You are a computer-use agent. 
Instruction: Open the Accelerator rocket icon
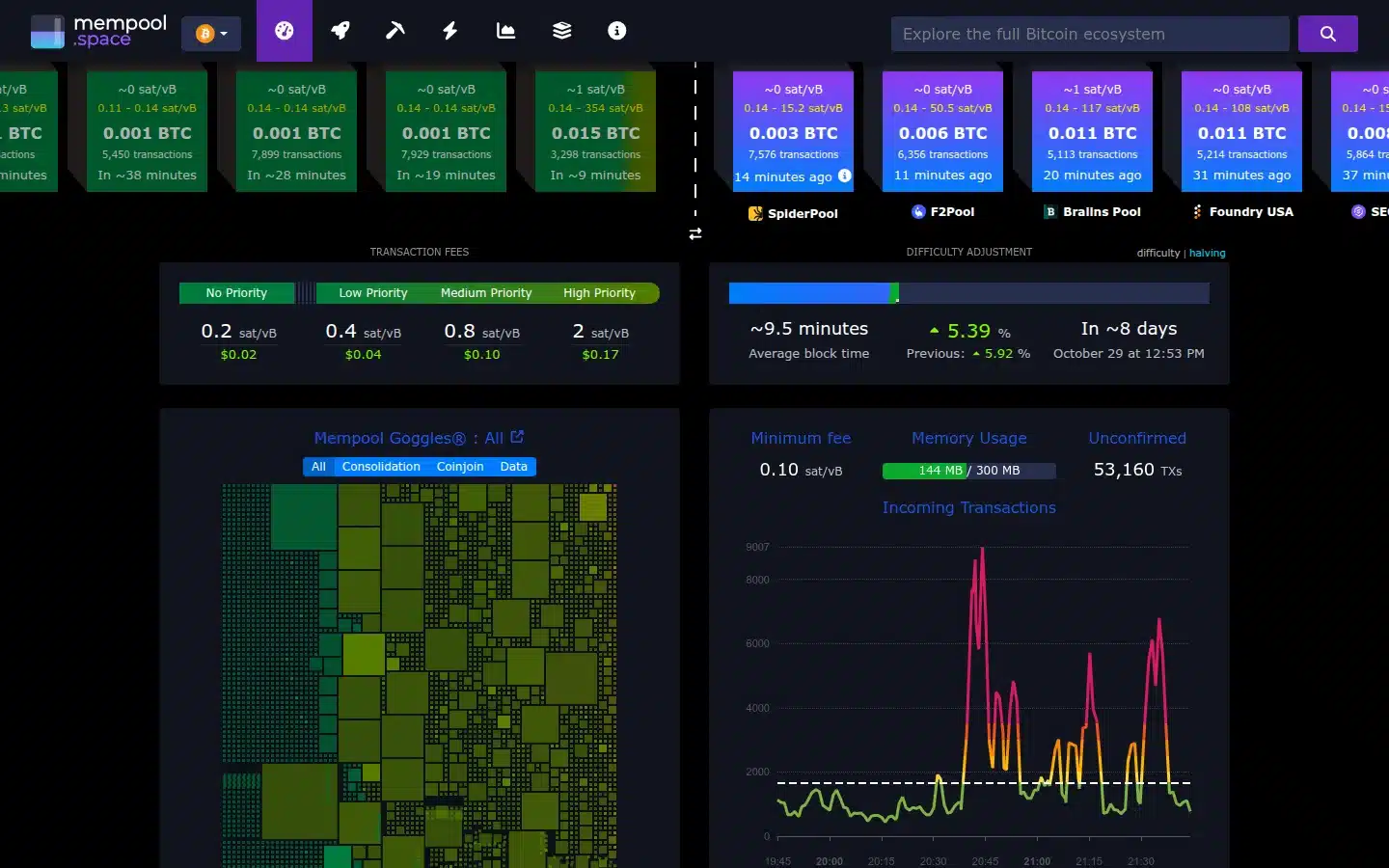coord(340,31)
